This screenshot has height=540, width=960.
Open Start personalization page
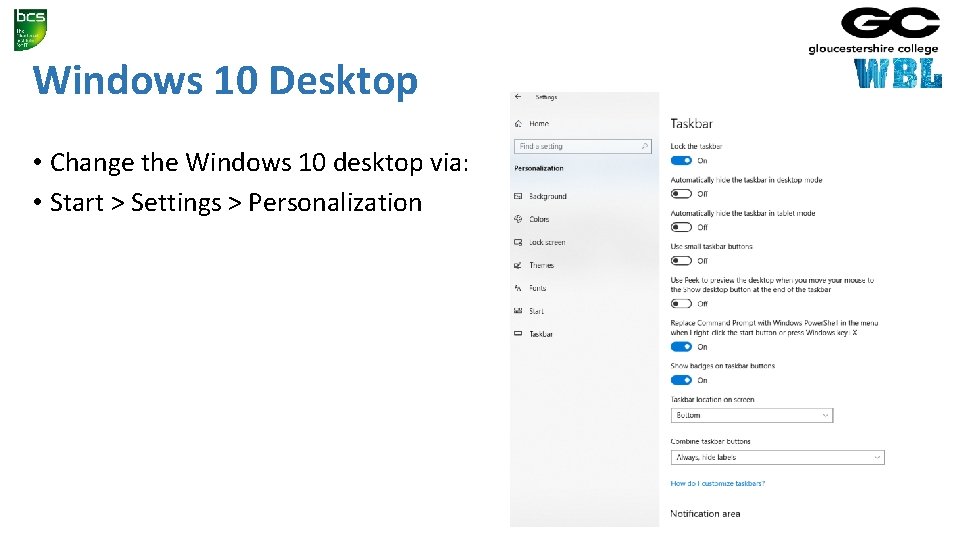click(x=536, y=311)
